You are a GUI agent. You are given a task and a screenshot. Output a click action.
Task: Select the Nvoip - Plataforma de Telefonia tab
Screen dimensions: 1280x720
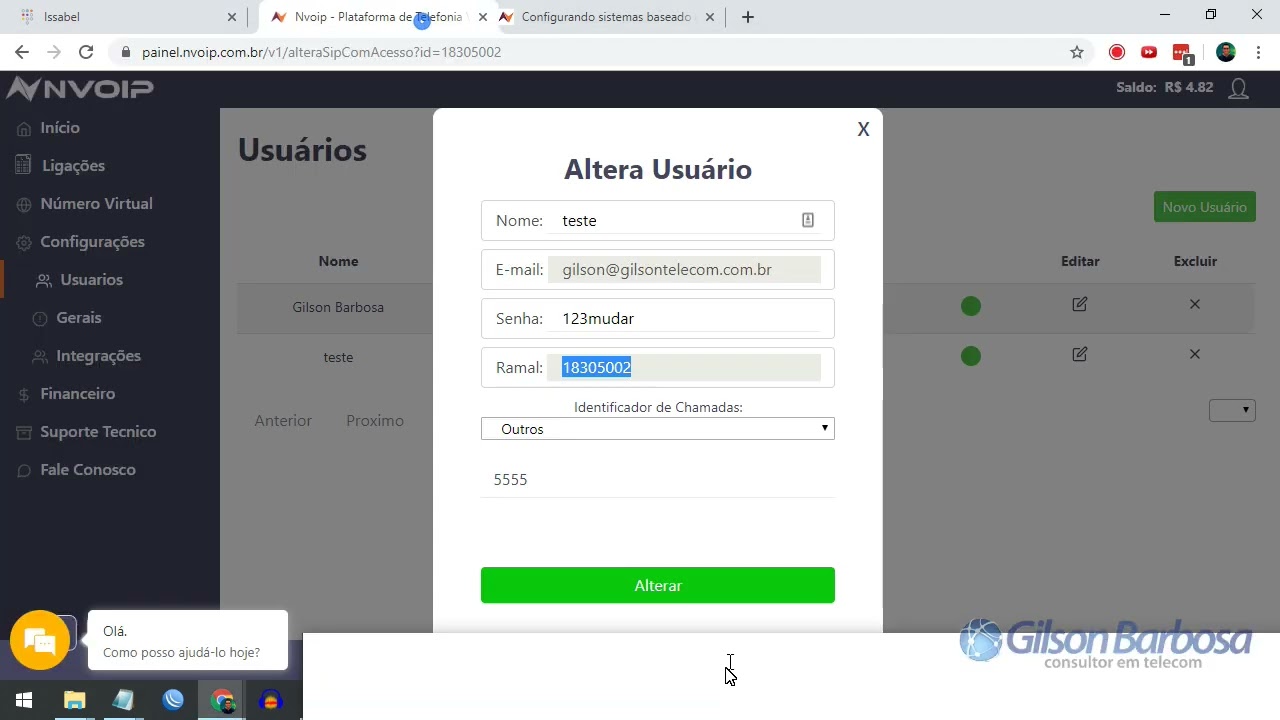click(x=376, y=17)
